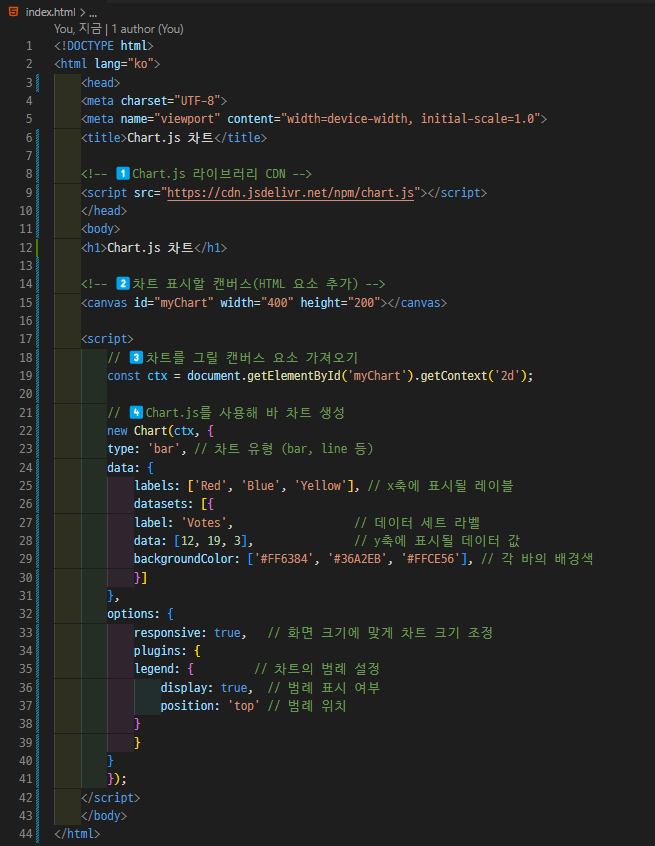Screen dimensions: 655x846
Task: Click the HTML5 file icon in breadcrumb
Action: (13, 11)
